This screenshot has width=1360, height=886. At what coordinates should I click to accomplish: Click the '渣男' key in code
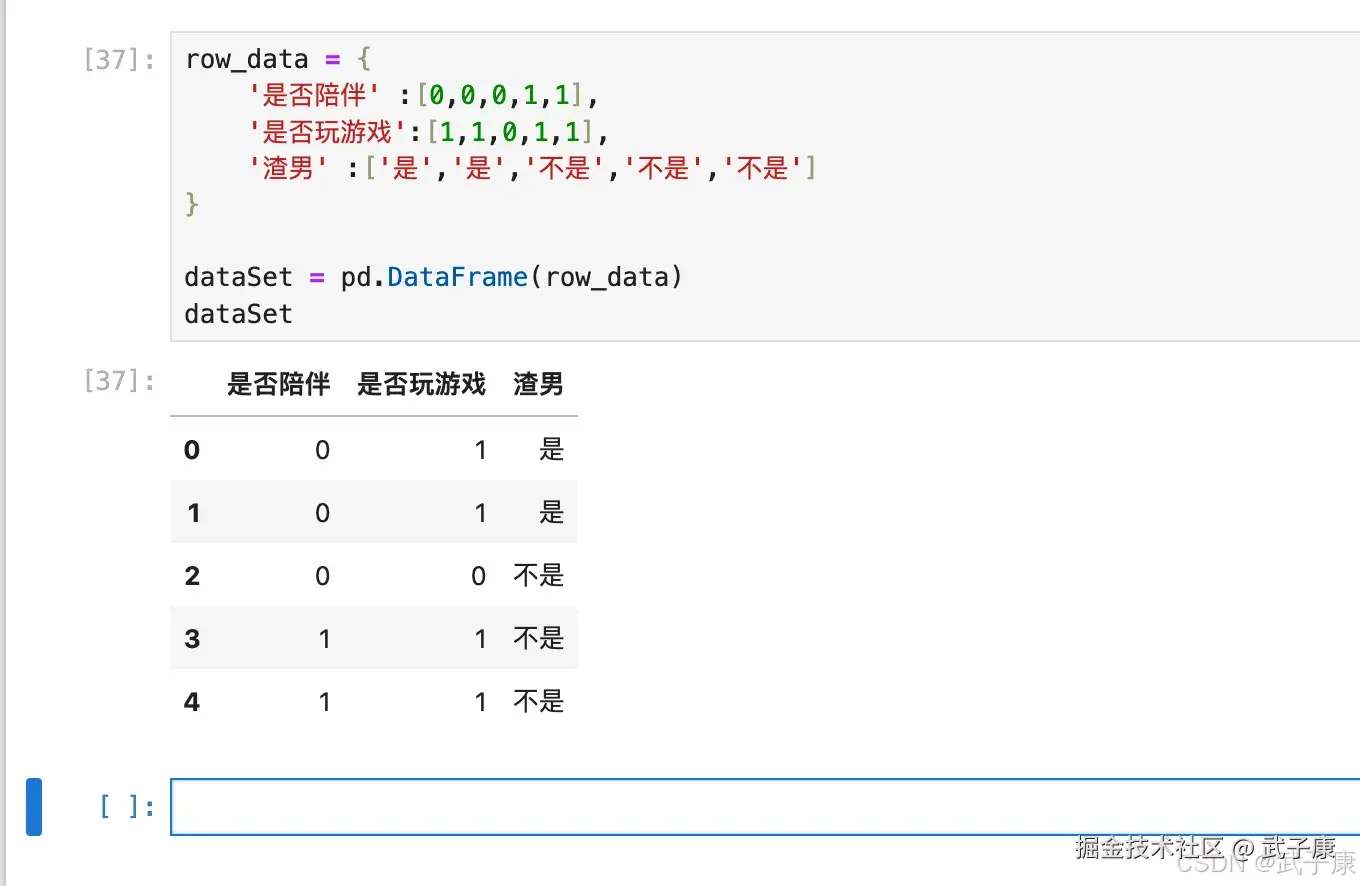click(x=289, y=168)
